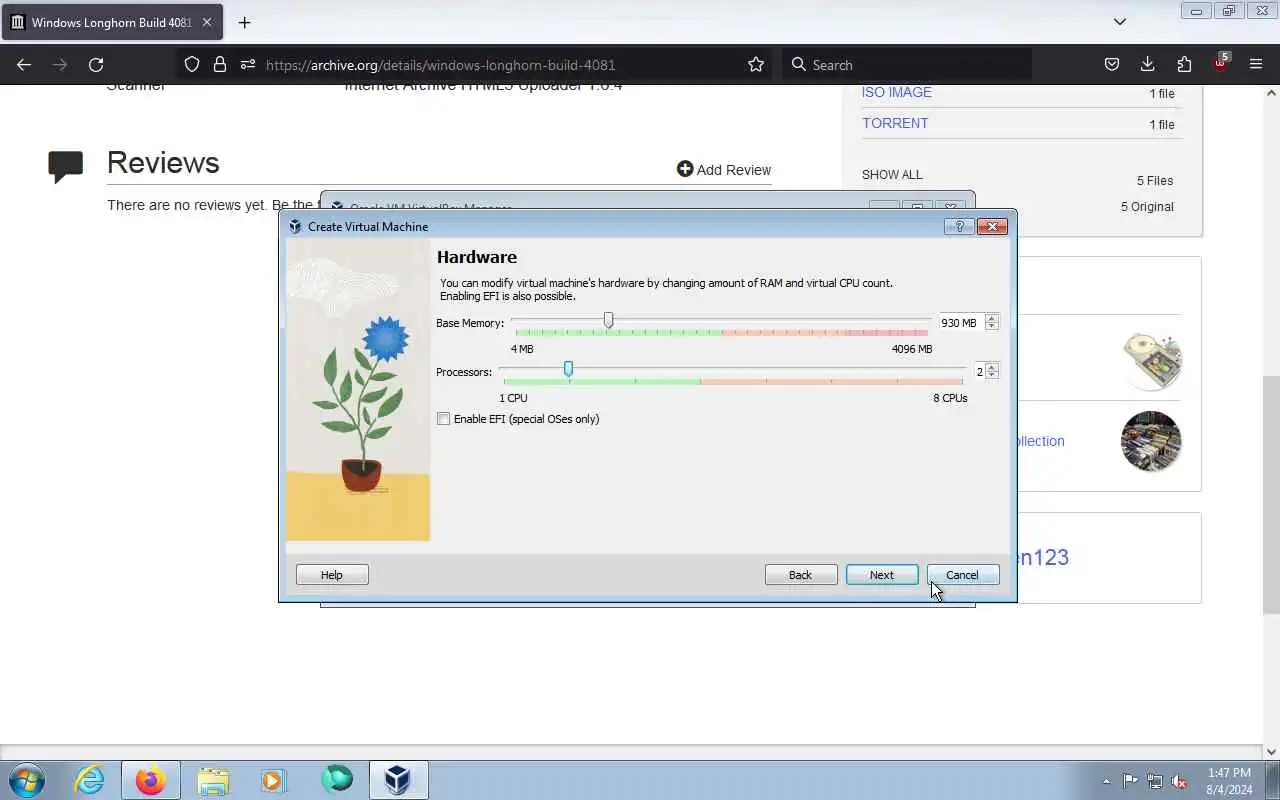Close the Create Virtual Machine dialog
The height and width of the screenshot is (800, 1280).
[x=992, y=227]
